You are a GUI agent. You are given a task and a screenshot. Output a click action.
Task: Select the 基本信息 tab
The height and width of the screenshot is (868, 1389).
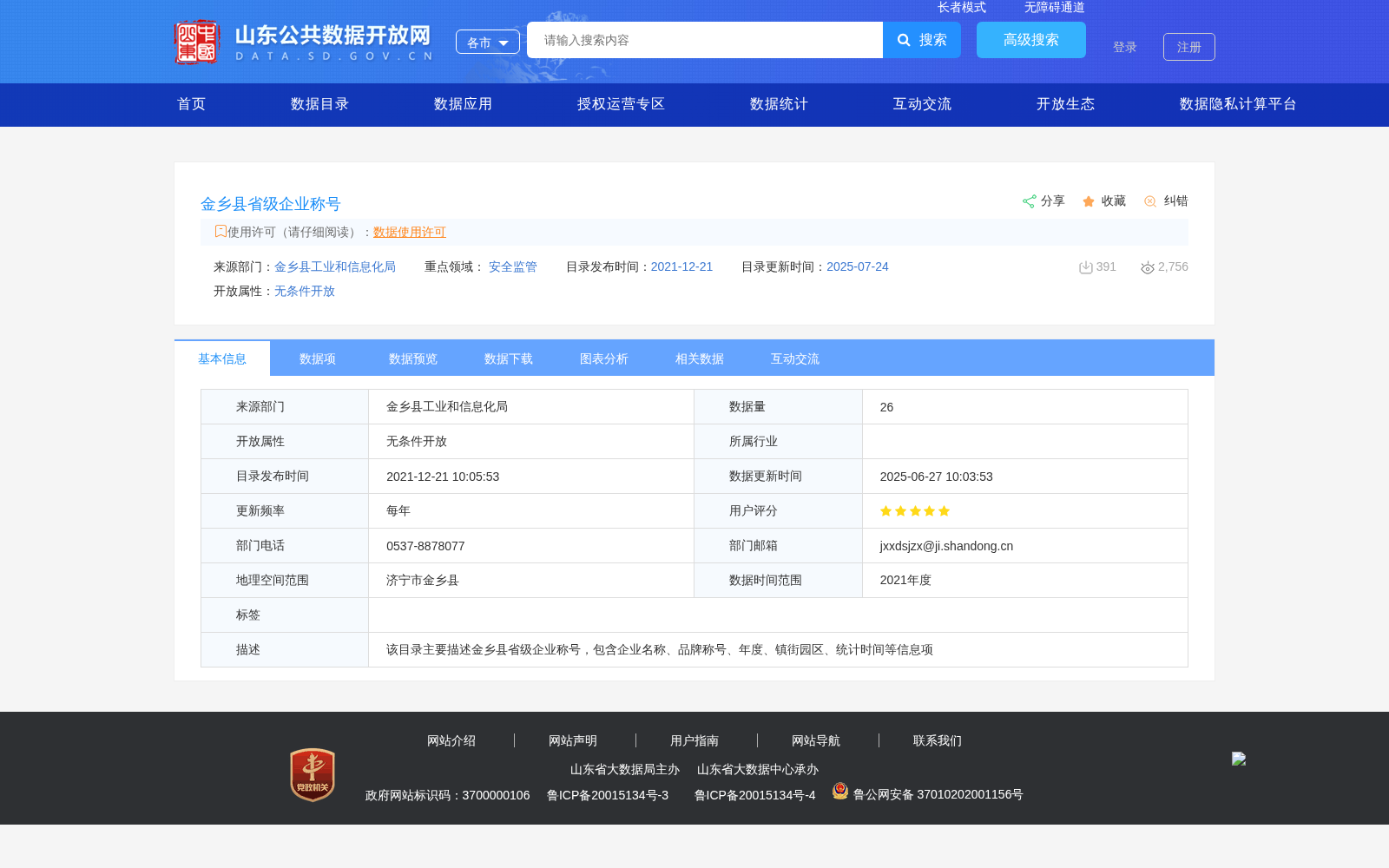click(x=222, y=358)
